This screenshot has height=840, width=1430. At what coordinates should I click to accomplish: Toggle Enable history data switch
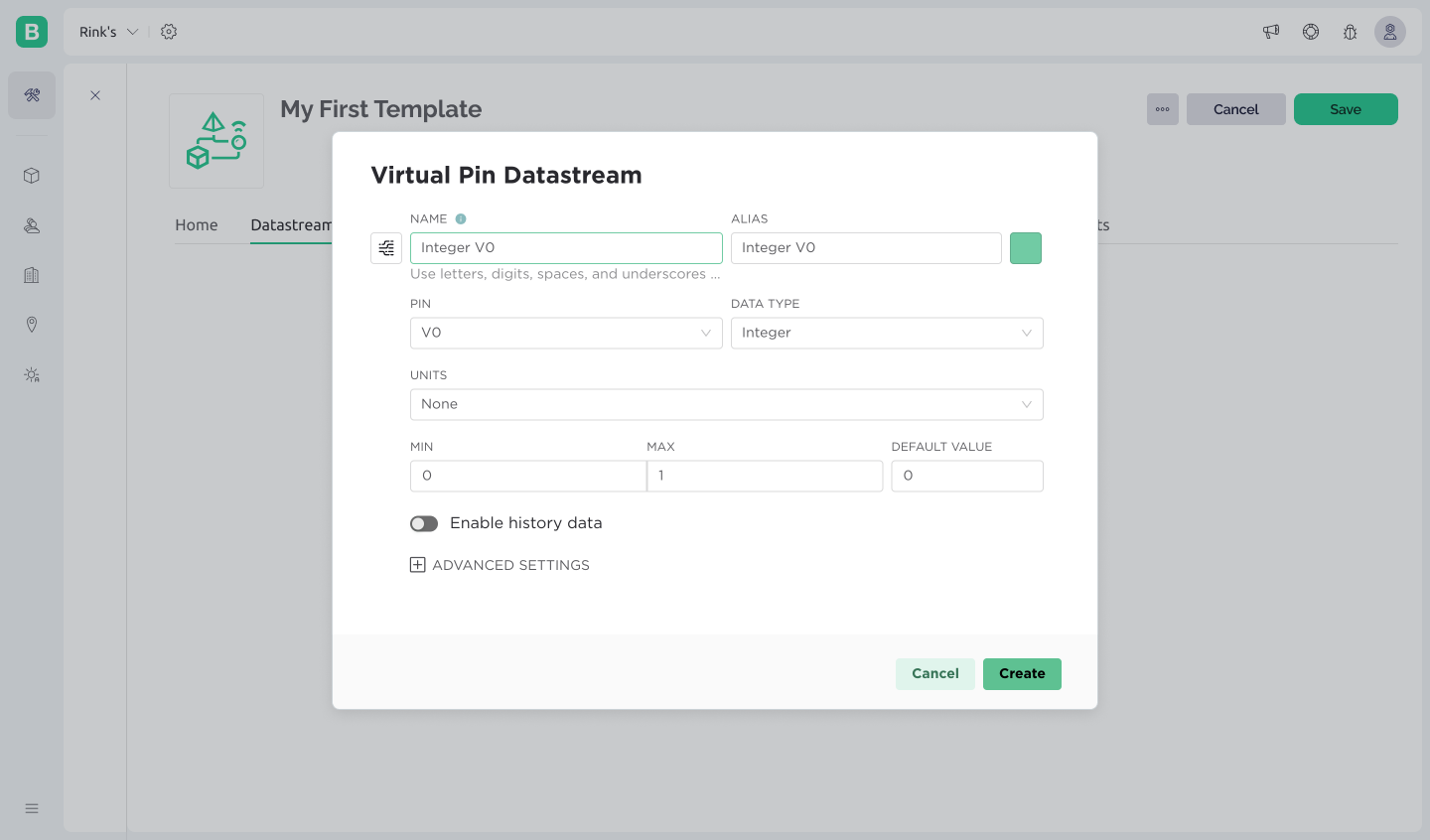pyautogui.click(x=424, y=523)
